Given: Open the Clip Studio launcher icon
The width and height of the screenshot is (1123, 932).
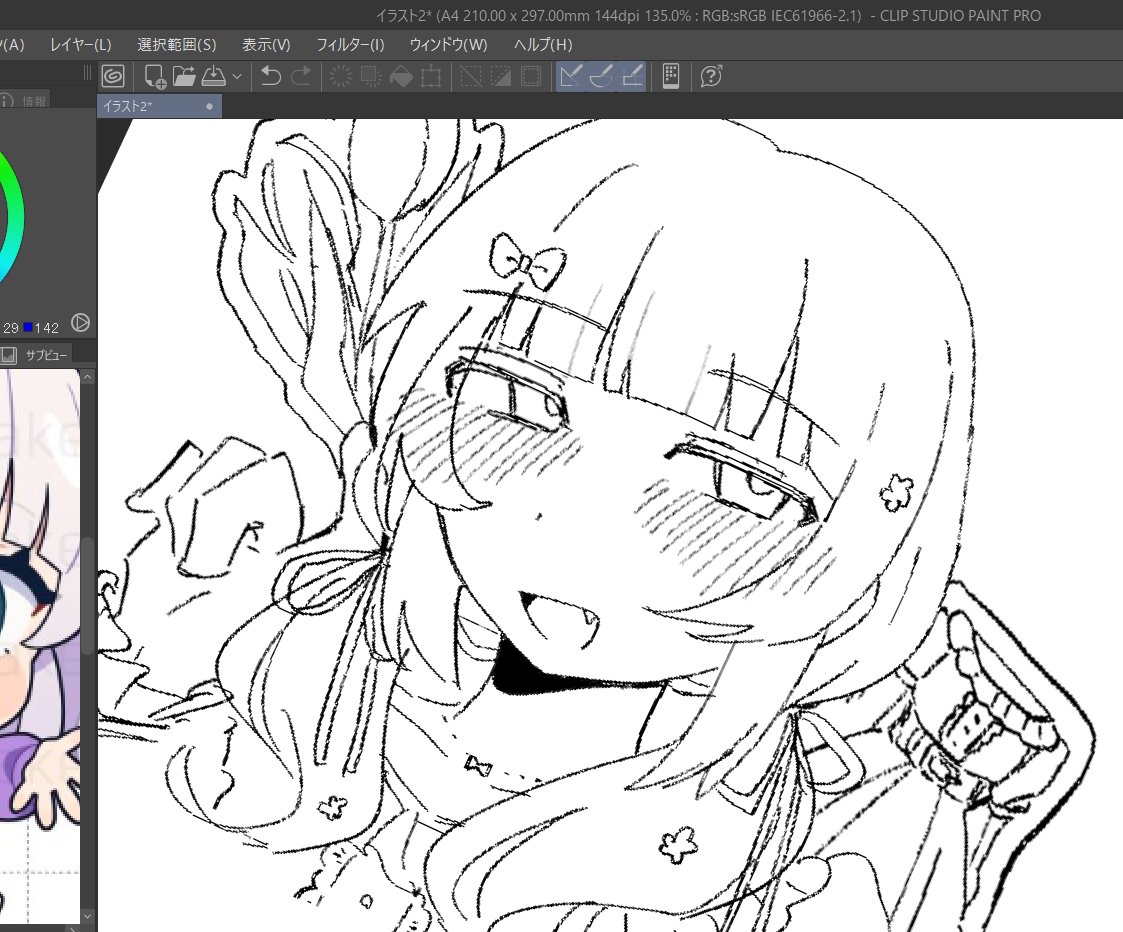Looking at the screenshot, I should [113, 76].
